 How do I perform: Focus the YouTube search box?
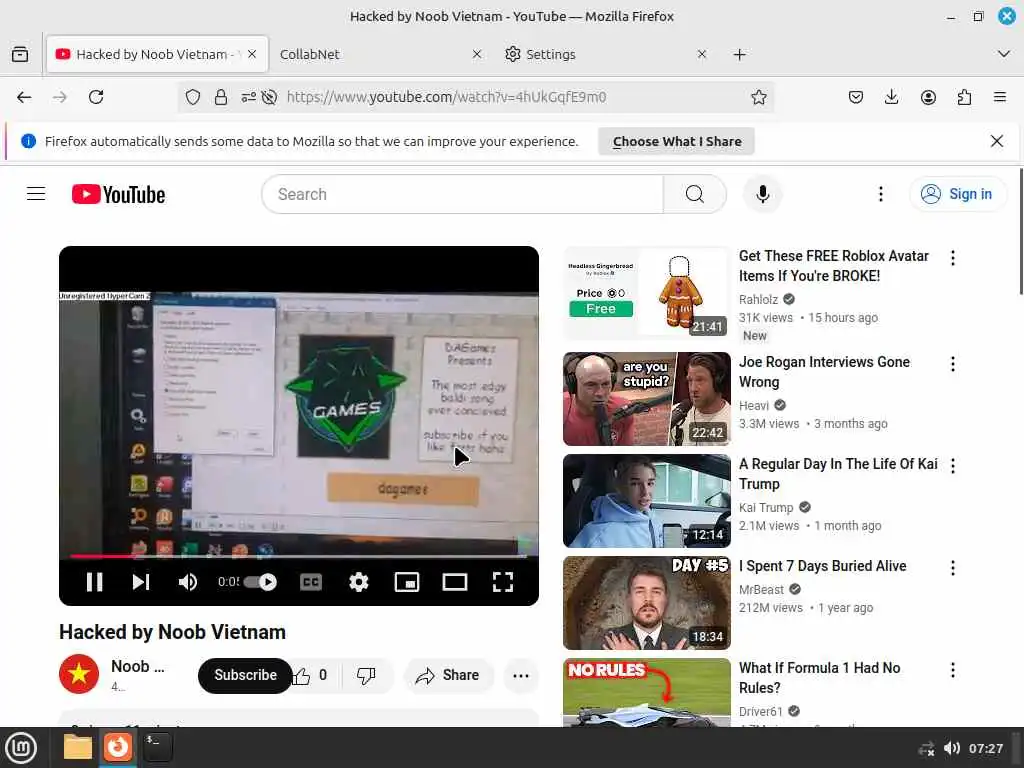pos(462,194)
